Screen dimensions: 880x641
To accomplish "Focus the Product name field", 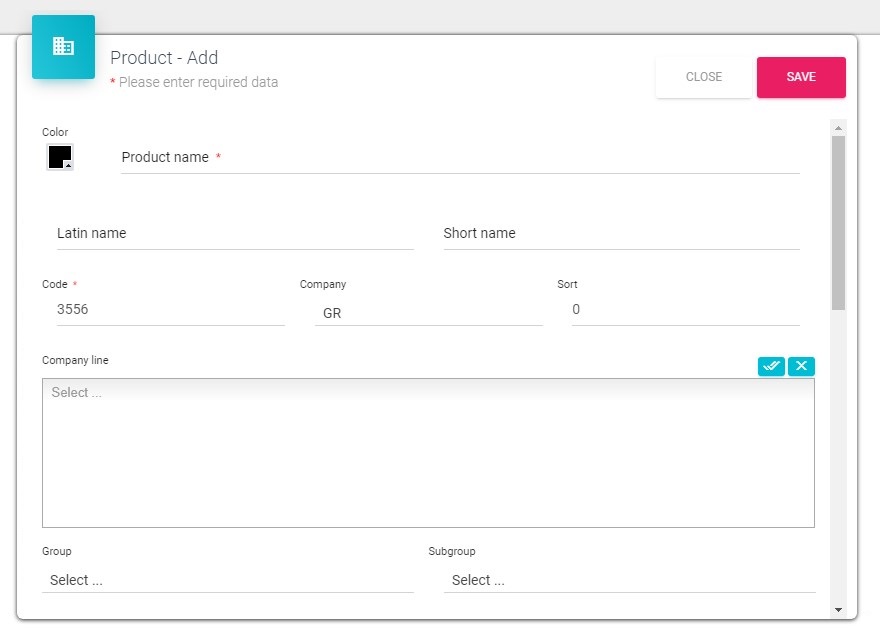I will coord(460,158).
